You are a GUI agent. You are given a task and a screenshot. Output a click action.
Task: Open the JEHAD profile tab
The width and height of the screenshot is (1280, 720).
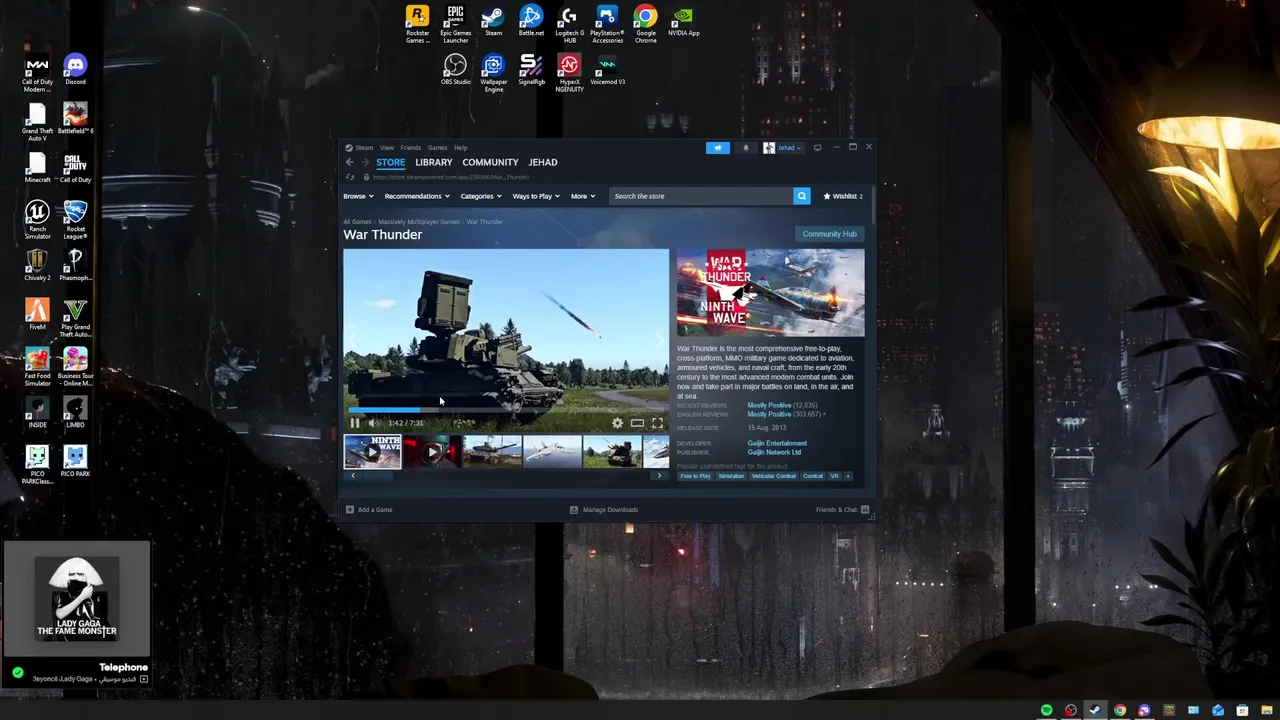(543, 162)
